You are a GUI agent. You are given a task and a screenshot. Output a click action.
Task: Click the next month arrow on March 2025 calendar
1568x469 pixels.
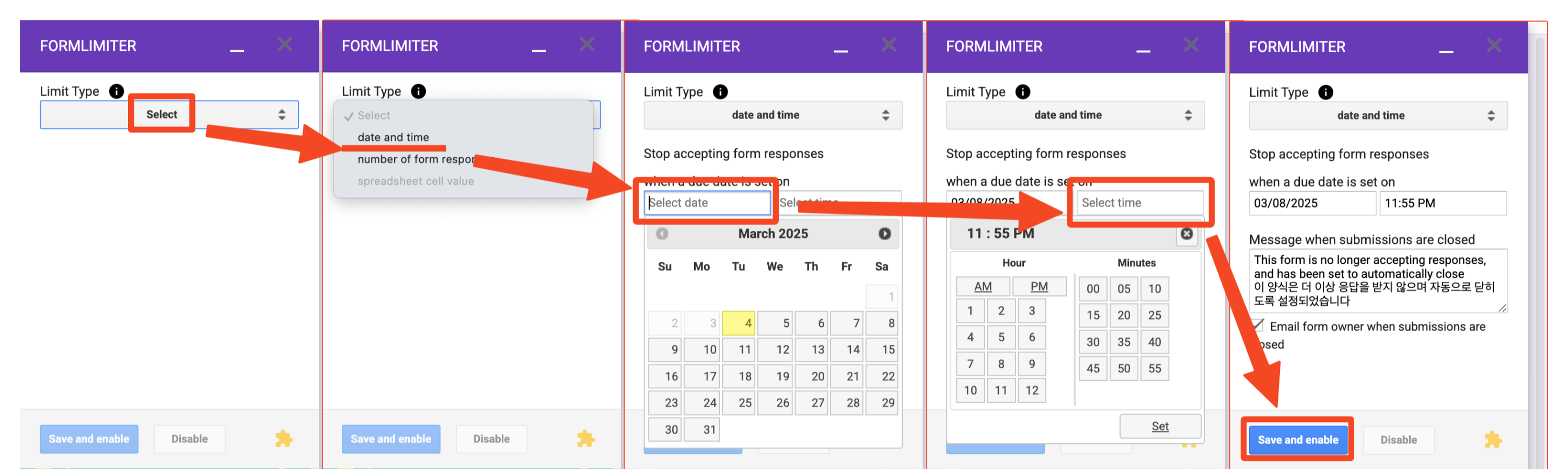(885, 233)
